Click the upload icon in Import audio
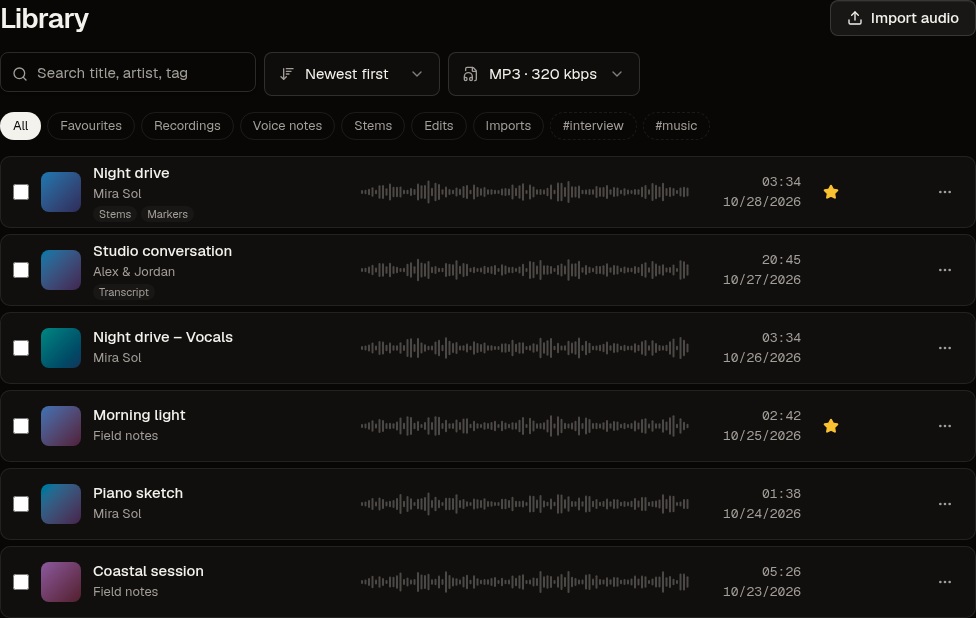The height and width of the screenshot is (618, 976). [x=855, y=18]
